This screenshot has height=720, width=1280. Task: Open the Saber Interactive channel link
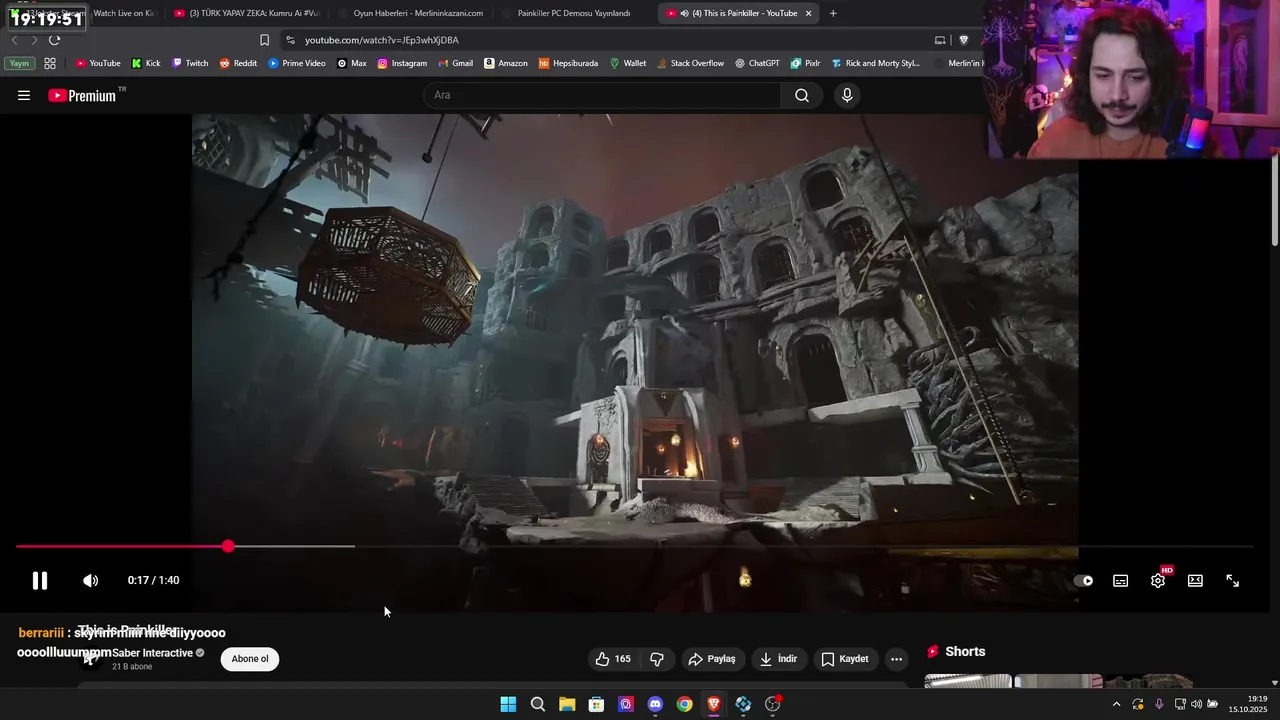152,653
